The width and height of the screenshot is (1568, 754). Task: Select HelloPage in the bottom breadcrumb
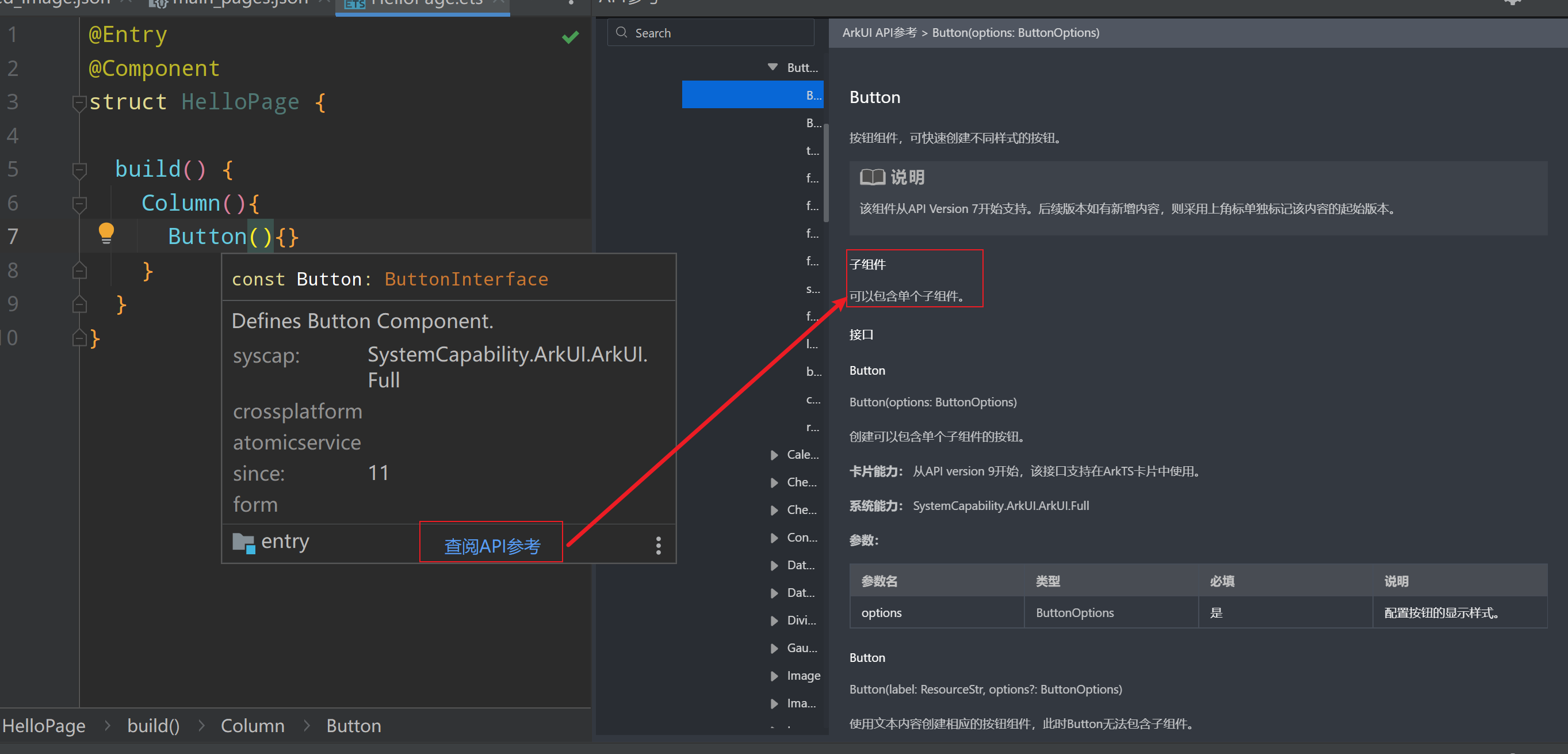44,725
